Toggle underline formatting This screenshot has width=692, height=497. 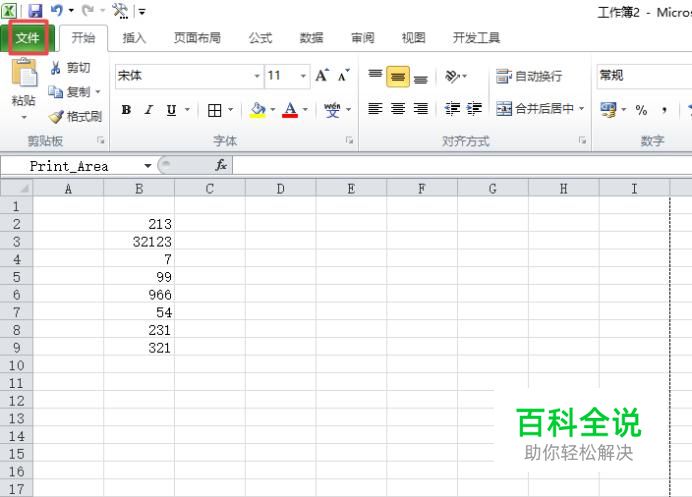coord(172,109)
